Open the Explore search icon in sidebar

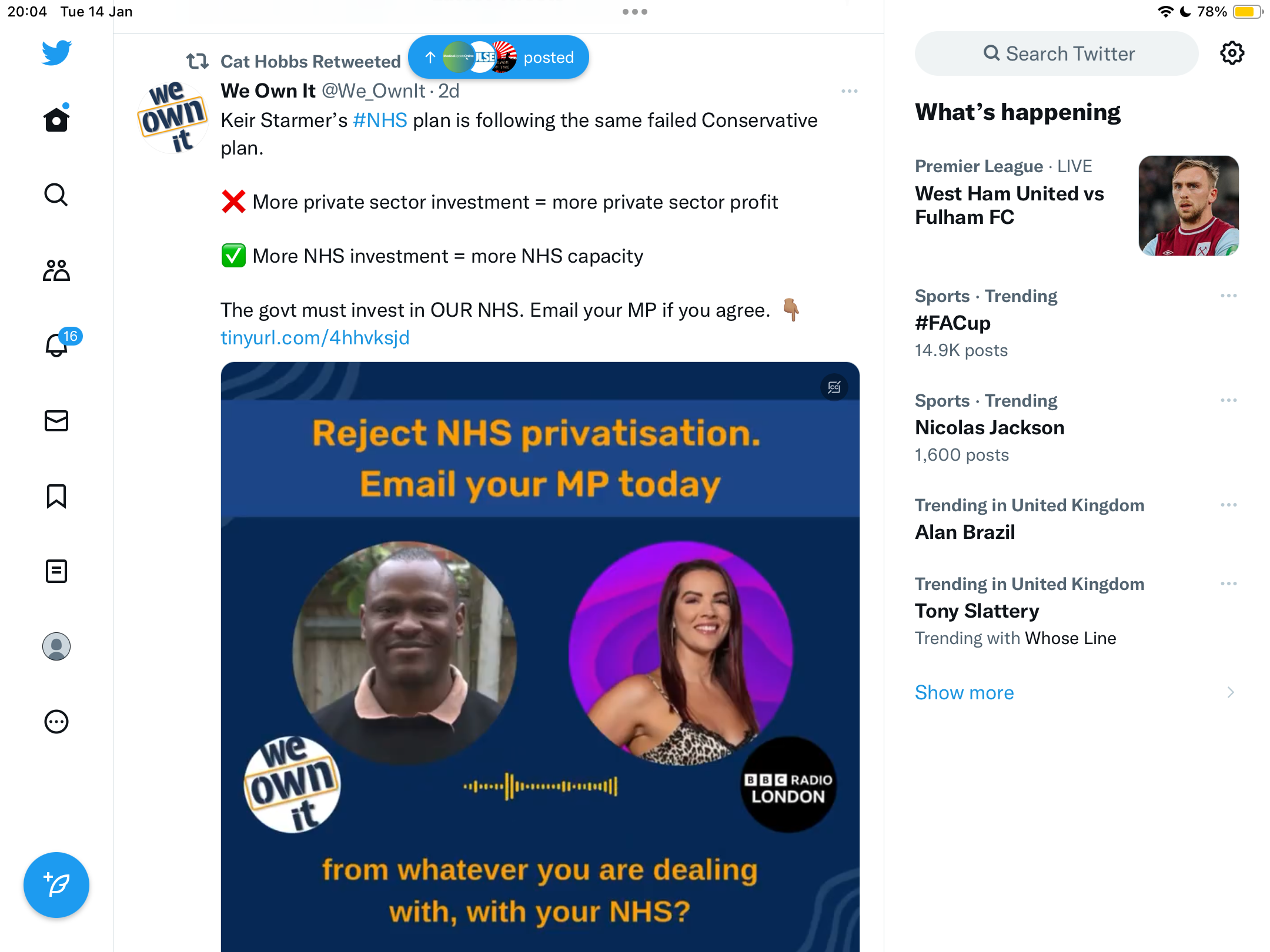tap(56, 195)
